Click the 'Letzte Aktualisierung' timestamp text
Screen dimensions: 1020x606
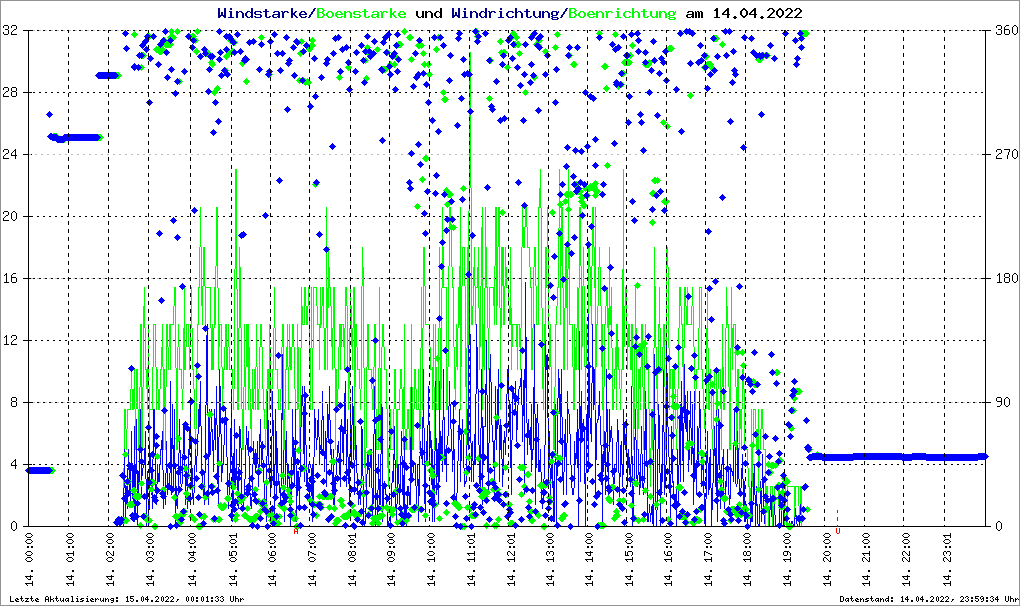pos(126,599)
